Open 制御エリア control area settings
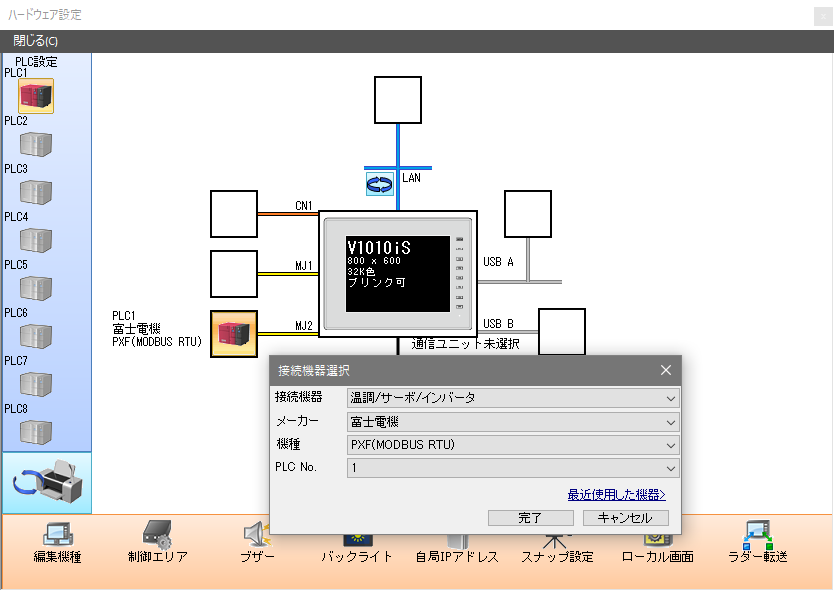834x591 pixels. tap(157, 542)
